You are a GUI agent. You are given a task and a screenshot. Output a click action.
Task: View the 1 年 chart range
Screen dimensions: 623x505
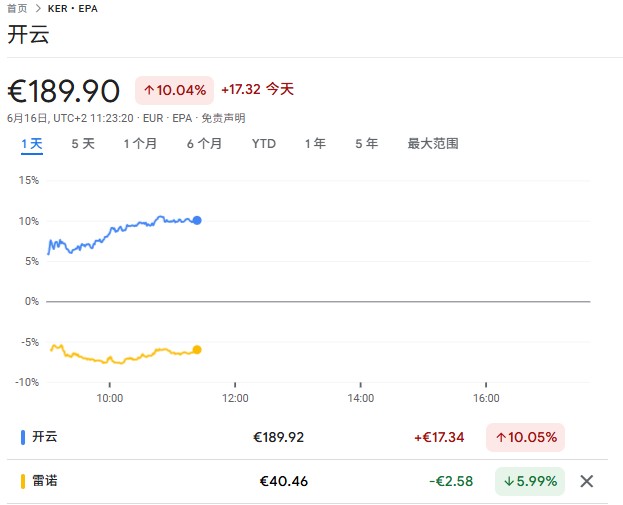point(315,144)
